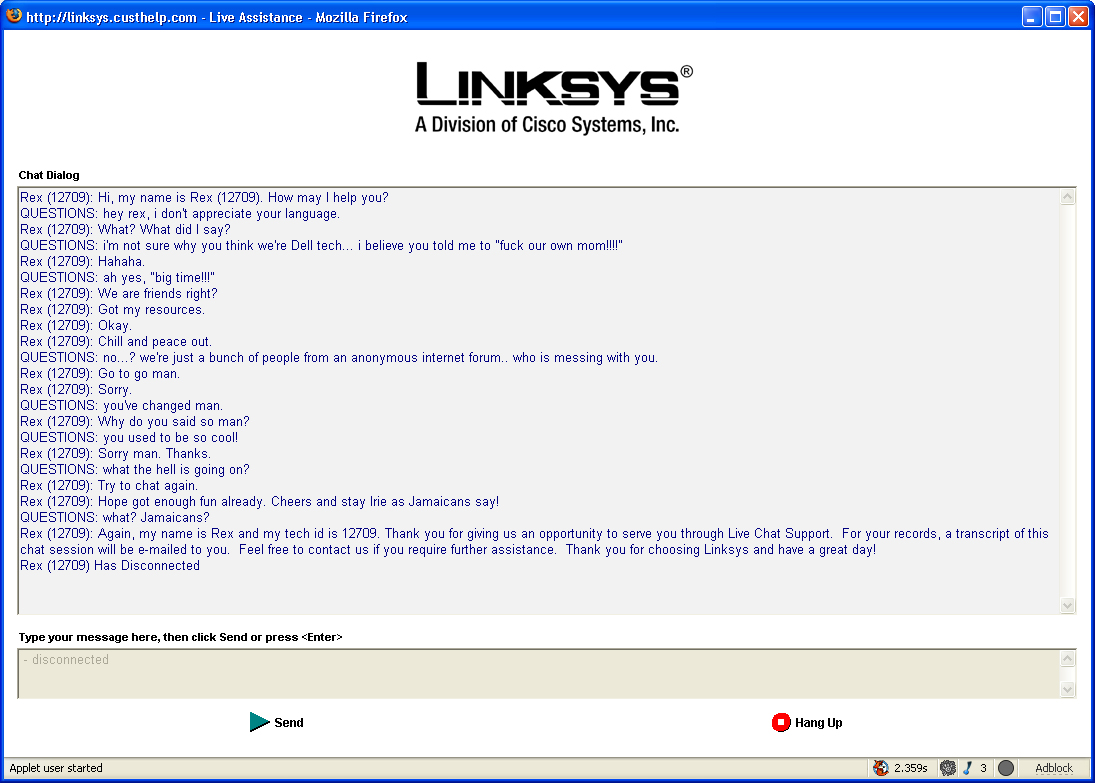
Task: Click the red Hang Up stop icon
Action: click(781, 722)
